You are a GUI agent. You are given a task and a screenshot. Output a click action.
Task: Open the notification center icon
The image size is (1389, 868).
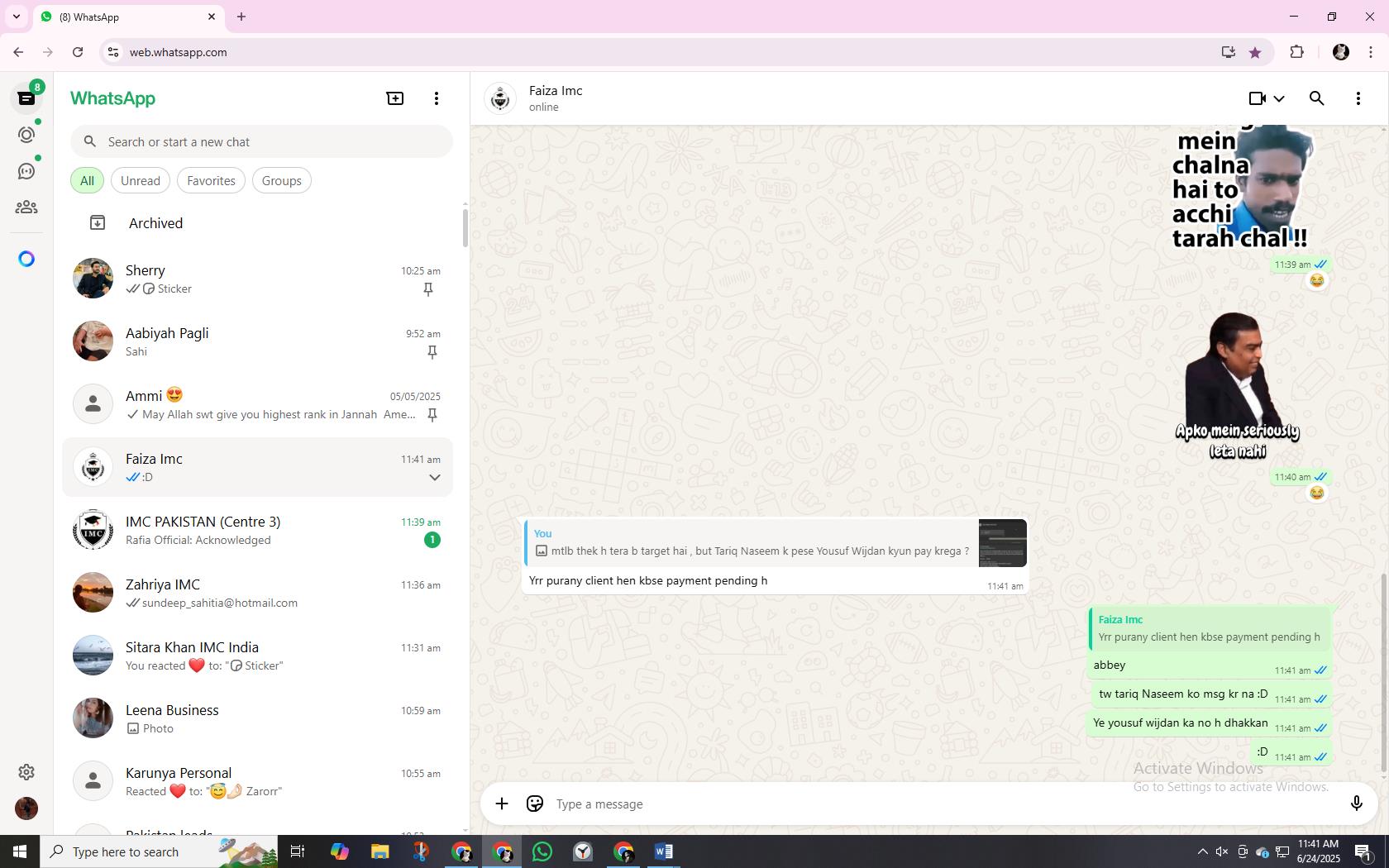pos(1364,851)
